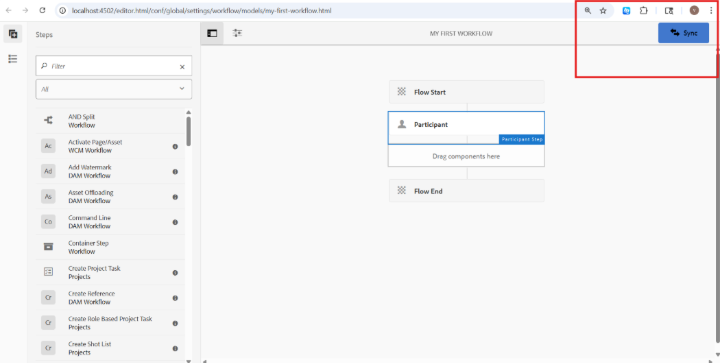720x363 pixels.
Task: Open the Chrome three-dot menu
Action: point(711,11)
